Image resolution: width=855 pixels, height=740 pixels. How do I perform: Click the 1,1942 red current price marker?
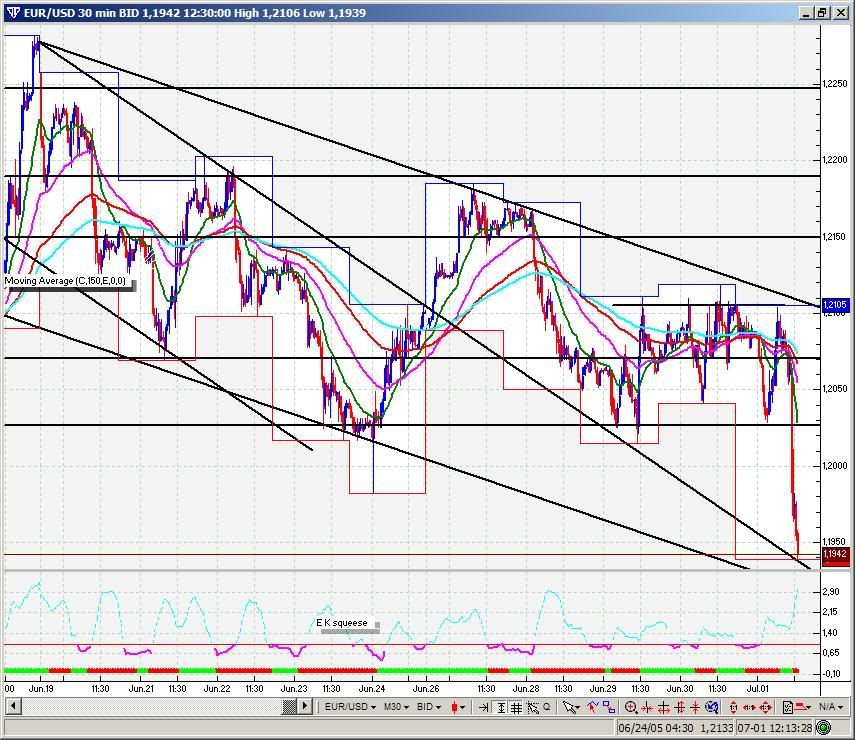pyautogui.click(x=834, y=554)
